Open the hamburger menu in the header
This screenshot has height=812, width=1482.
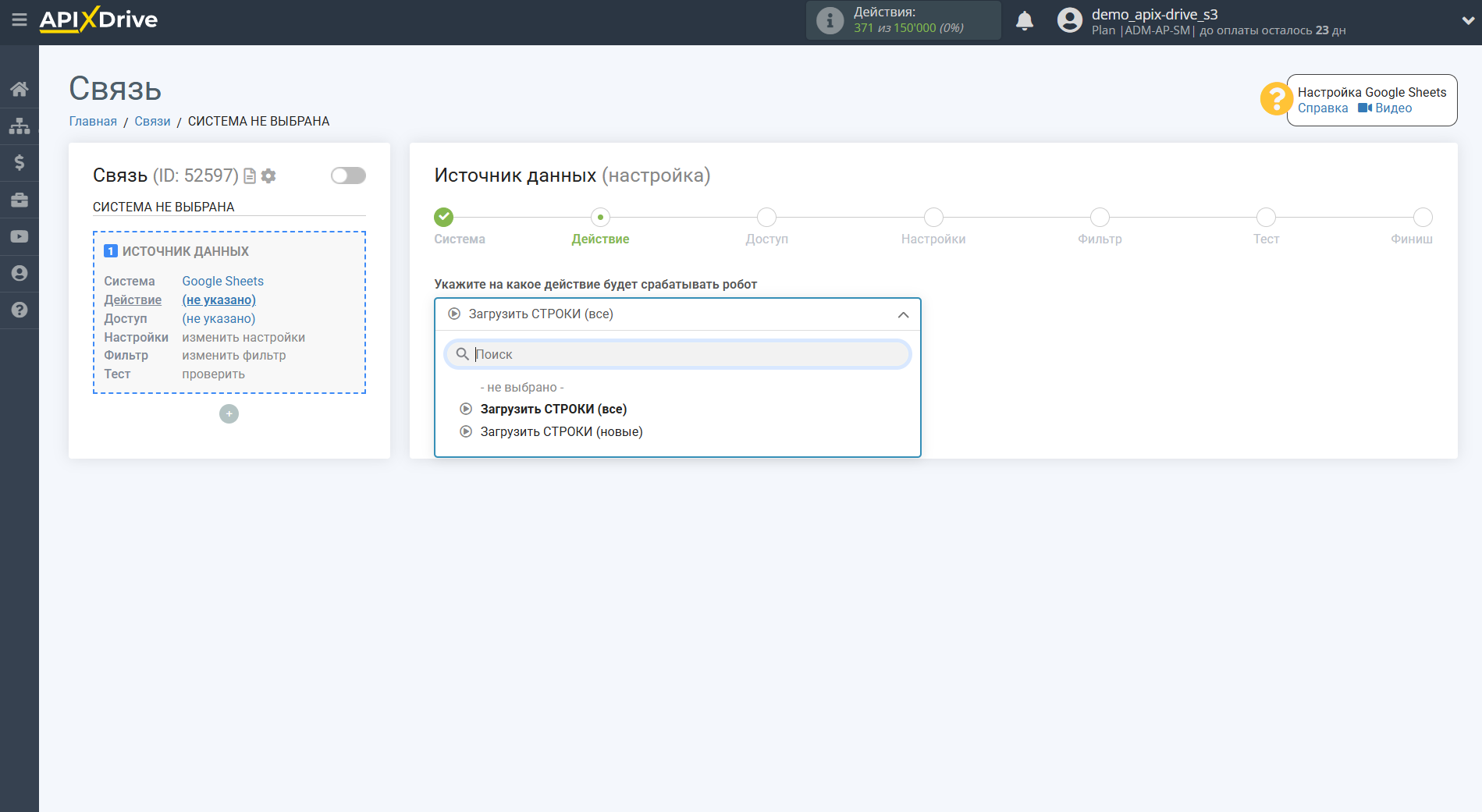pyautogui.click(x=20, y=20)
